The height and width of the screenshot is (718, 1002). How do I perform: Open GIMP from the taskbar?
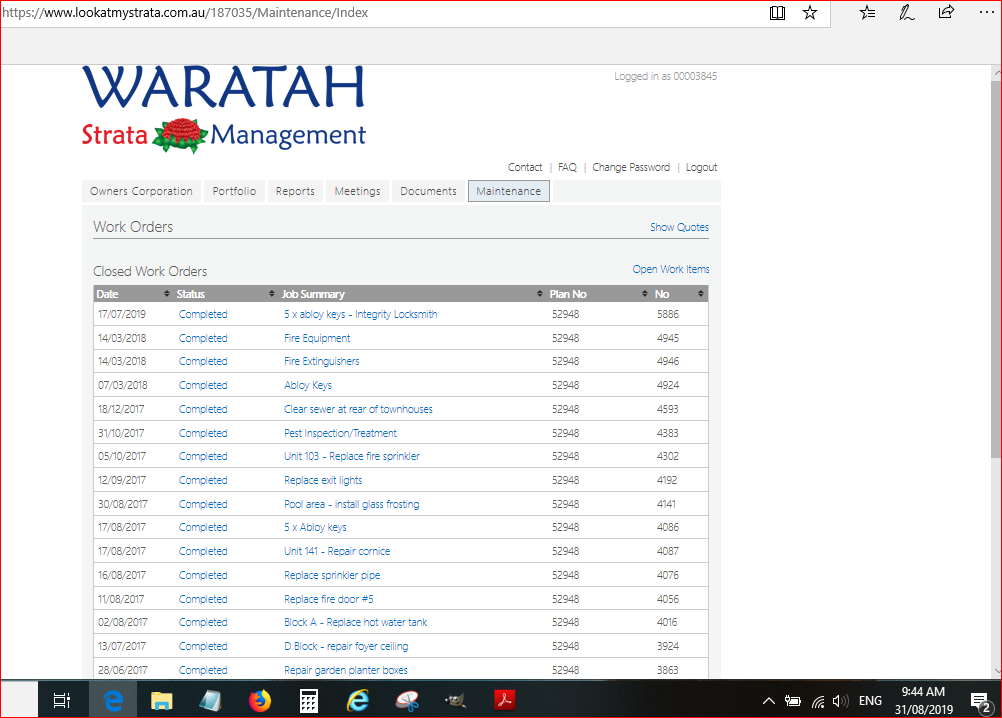[x=456, y=701]
